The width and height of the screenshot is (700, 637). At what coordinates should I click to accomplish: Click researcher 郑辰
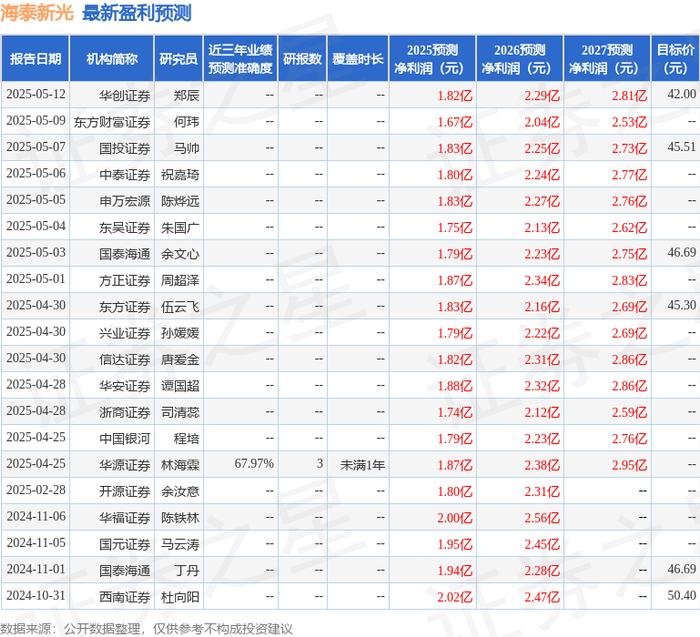pos(186,96)
